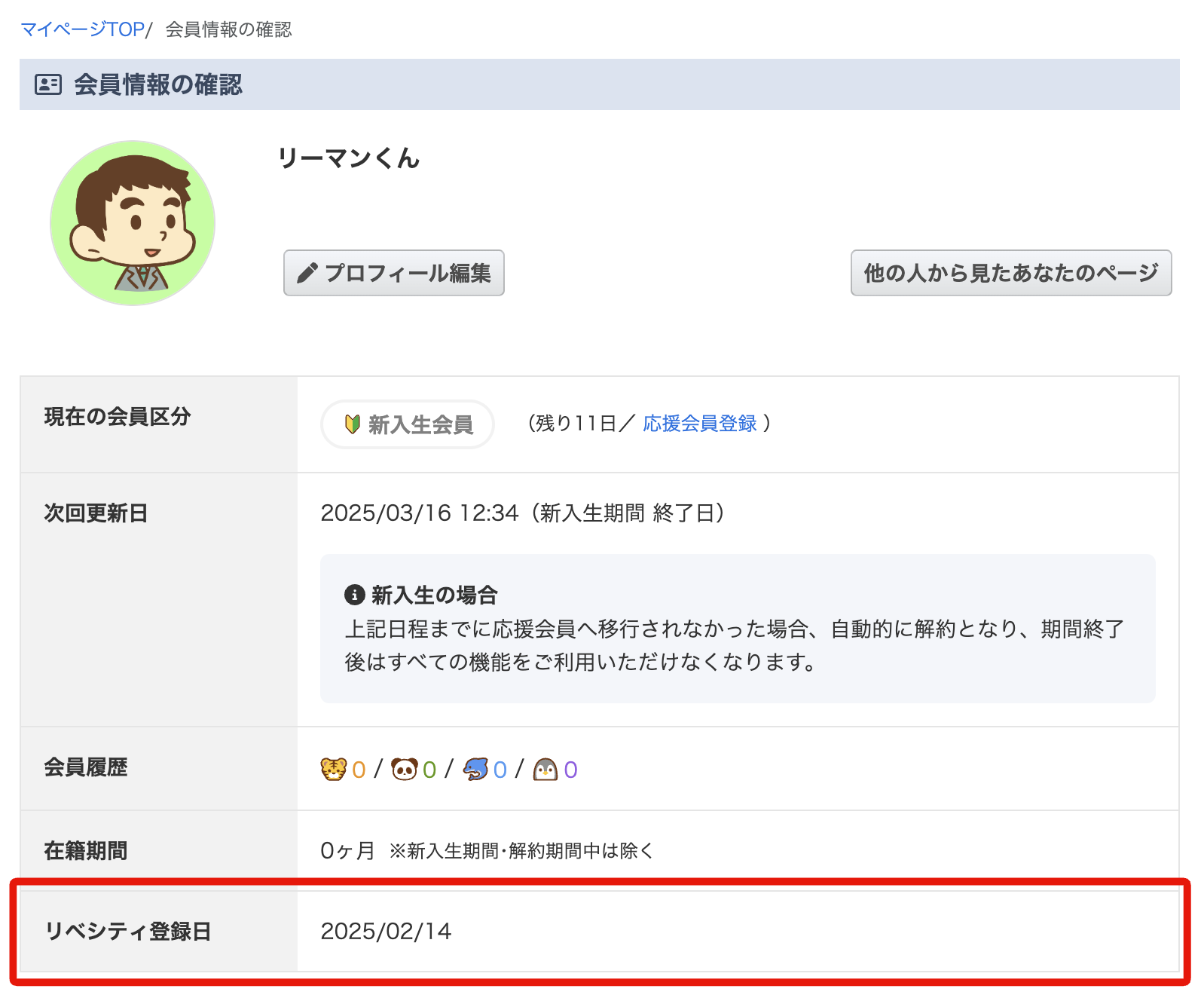Click the 現在の会員区分 row label
The image size is (1204, 1001).
118,417
